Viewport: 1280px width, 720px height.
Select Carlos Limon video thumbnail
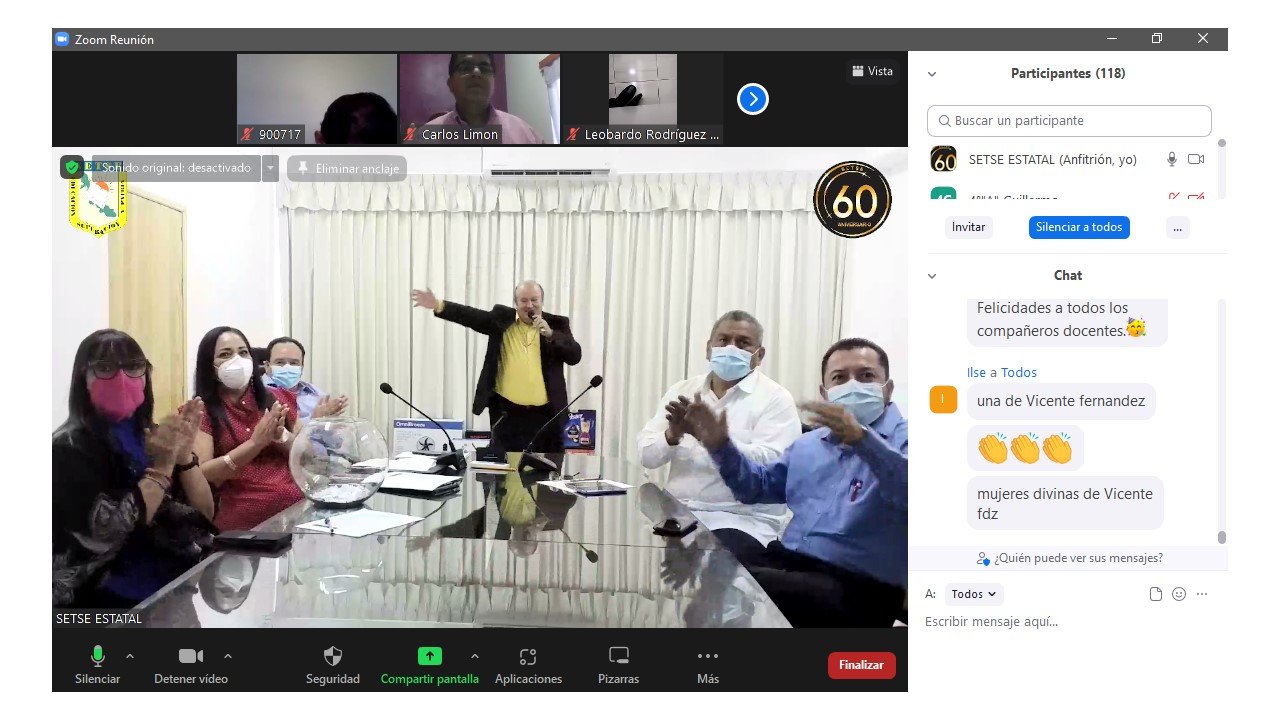tap(479, 99)
